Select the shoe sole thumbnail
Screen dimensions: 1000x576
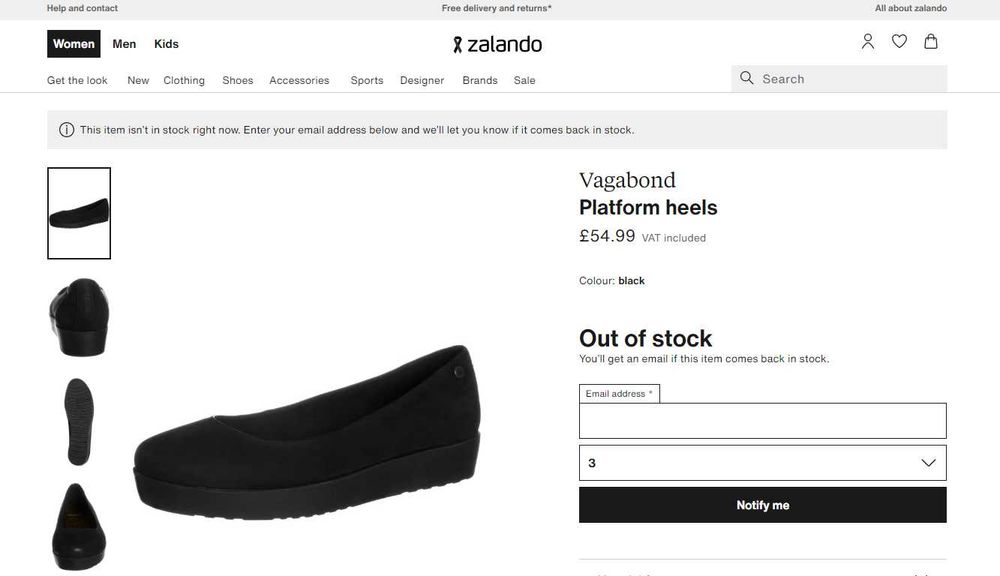point(79,421)
